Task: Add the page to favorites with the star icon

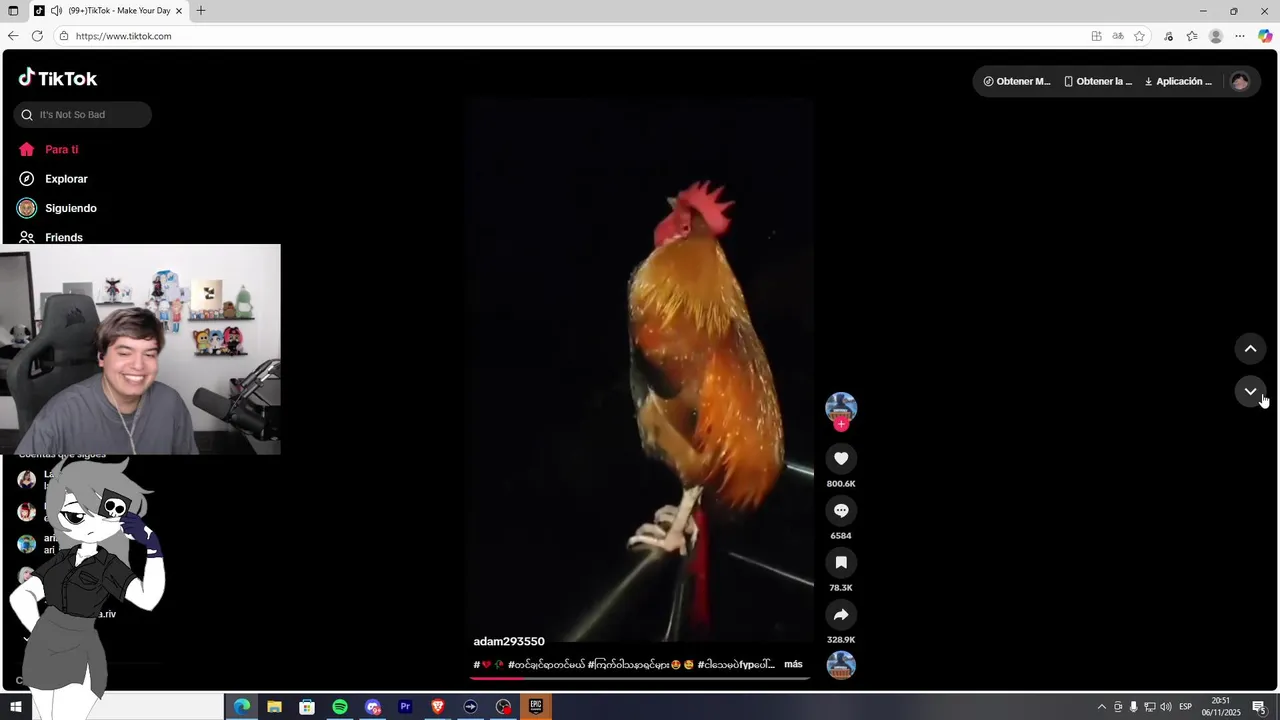Action: (1139, 36)
